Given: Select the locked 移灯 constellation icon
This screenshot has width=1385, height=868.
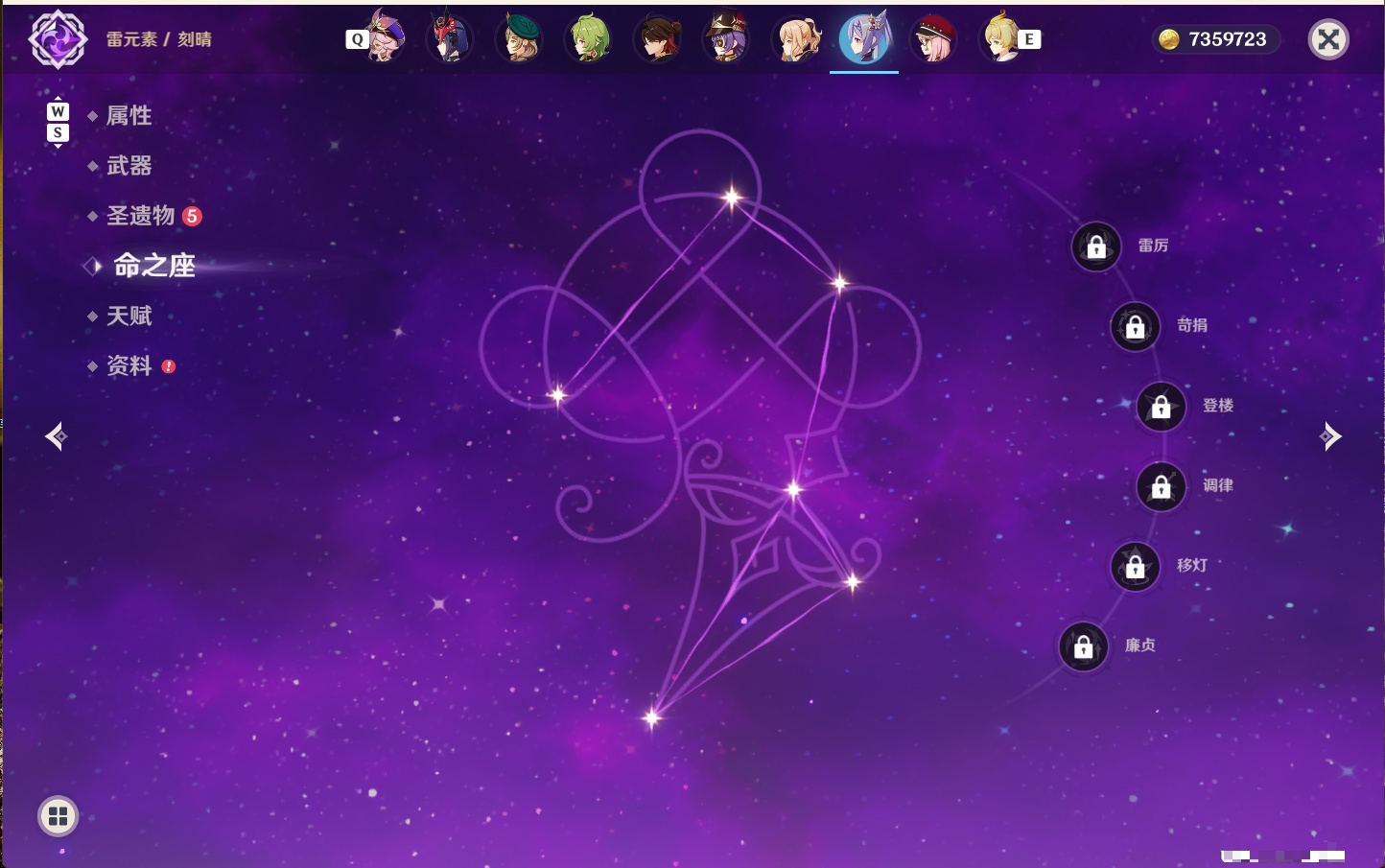Looking at the screenshot, I should pos(1136,567).
